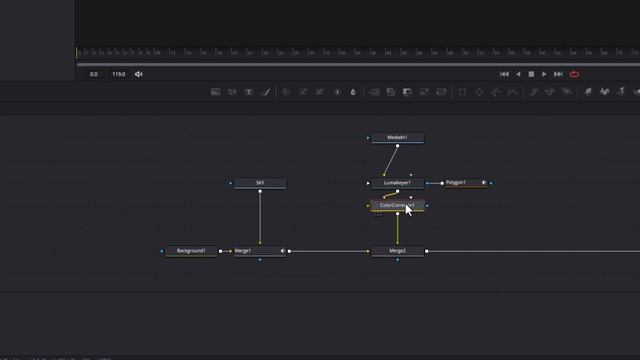Viewport: 640px width, 360px height.
Task: Select the Merge2 node
Action: (x=398, y=251)
